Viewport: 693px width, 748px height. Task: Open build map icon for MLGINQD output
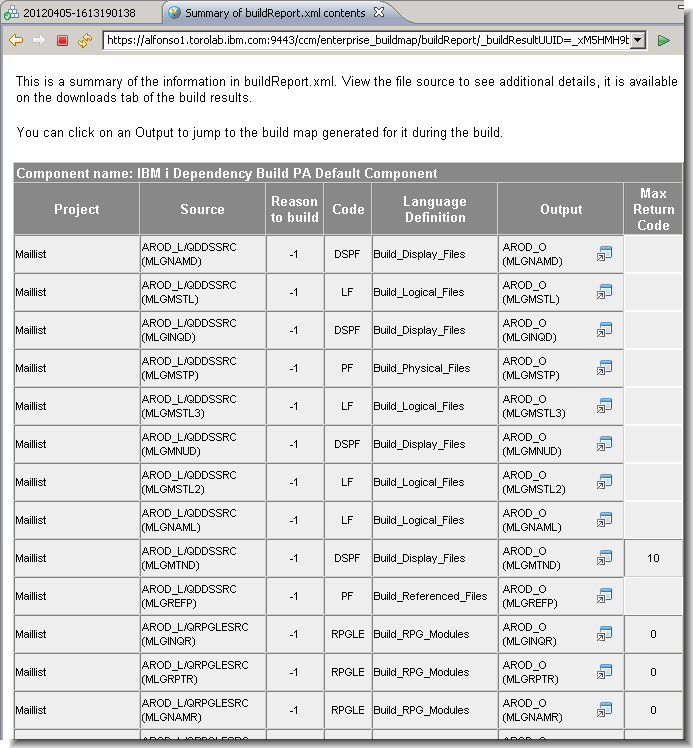point(604,330)
